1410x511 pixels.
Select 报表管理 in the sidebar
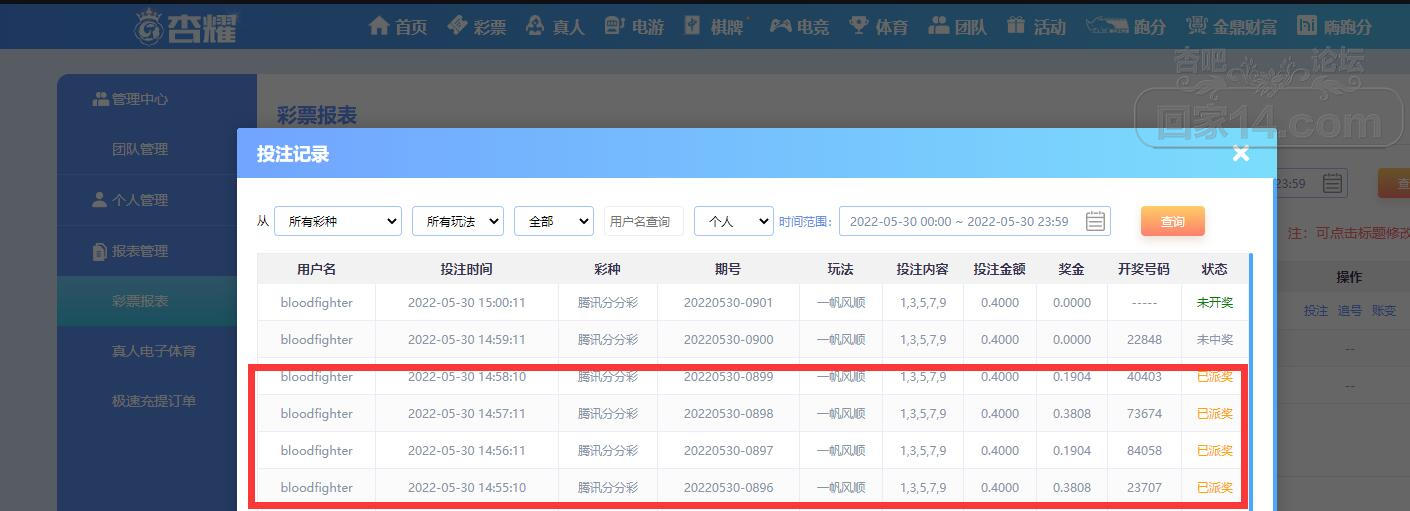(x=130, y=251)
